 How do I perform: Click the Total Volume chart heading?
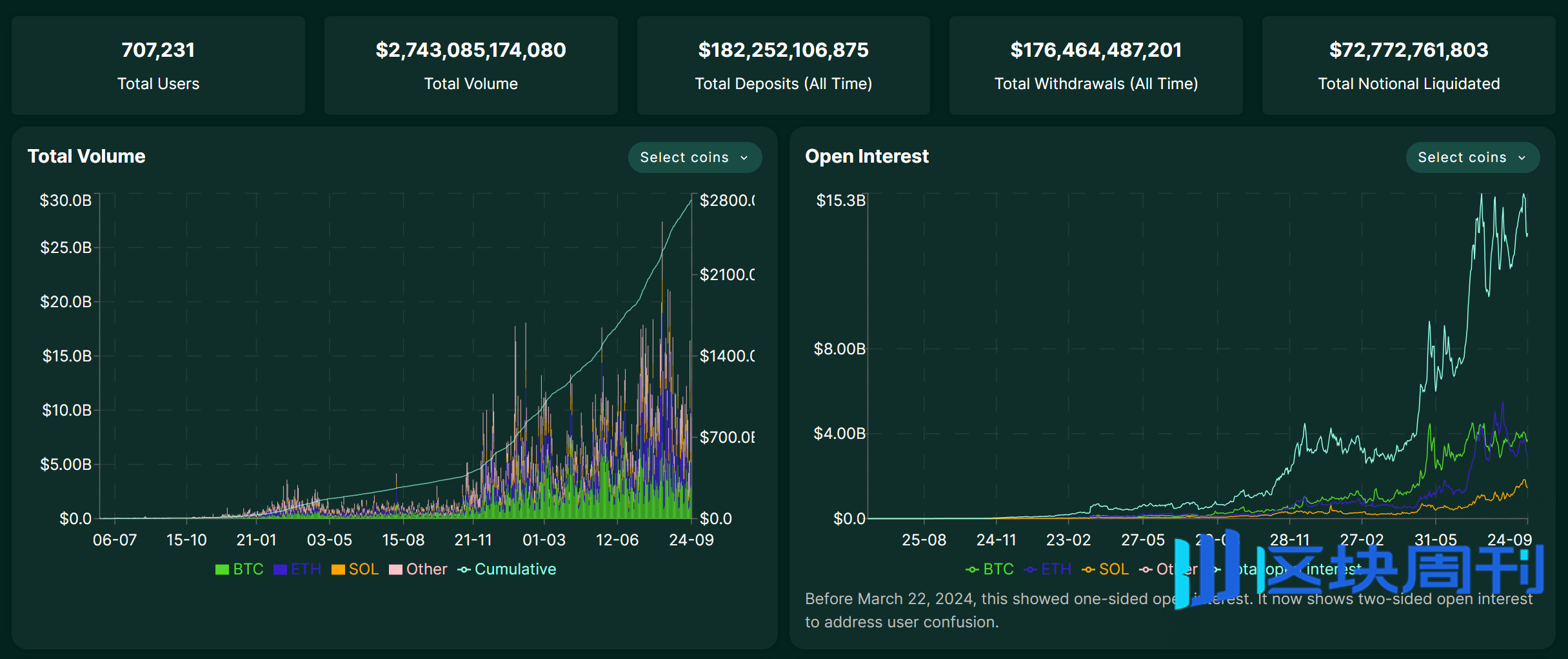(x=86, y=156)
